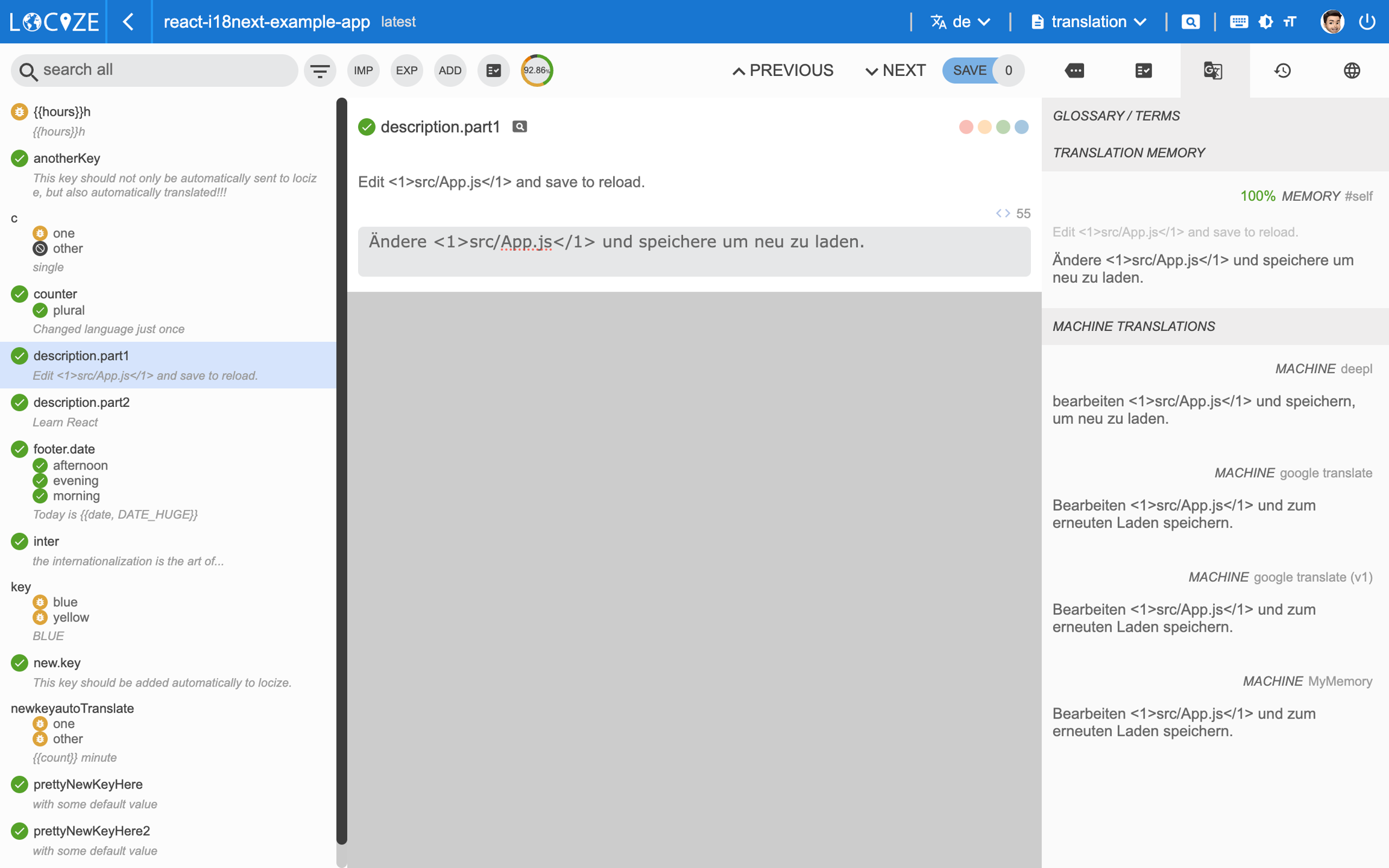This screenshot has width=1389, height=868.
Task: Click the filter list icon
Action: click(x=320, y=71)
